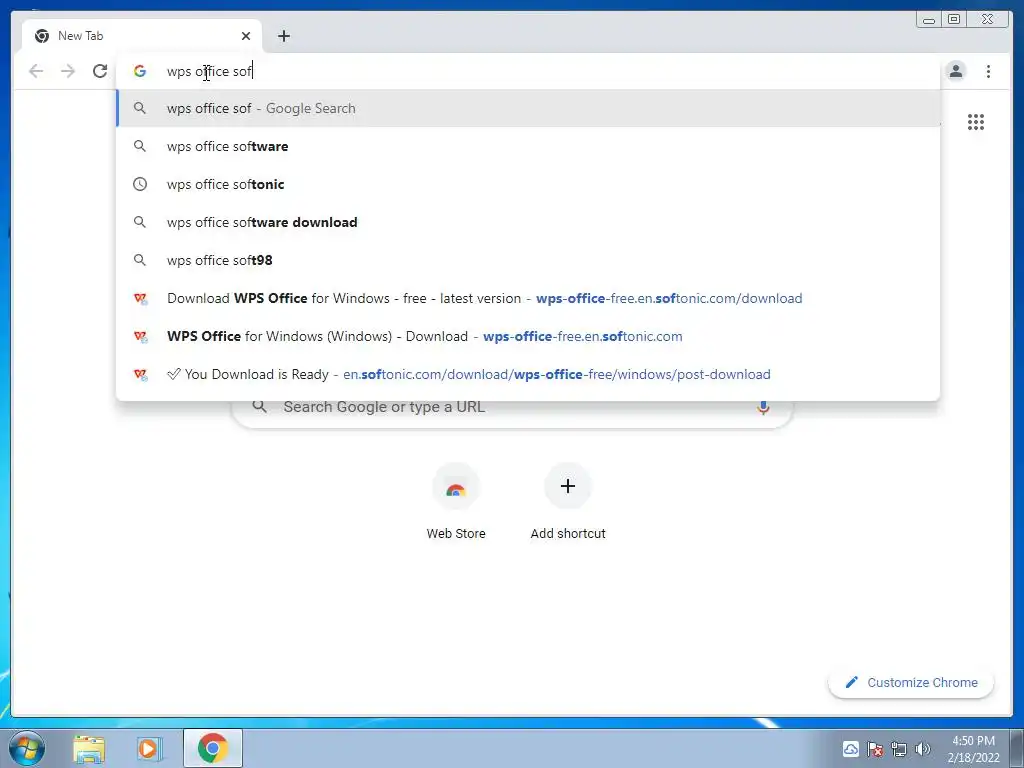Open the Web Store shortcut
Screen dimensions: 1024x768
coord(456,502)
